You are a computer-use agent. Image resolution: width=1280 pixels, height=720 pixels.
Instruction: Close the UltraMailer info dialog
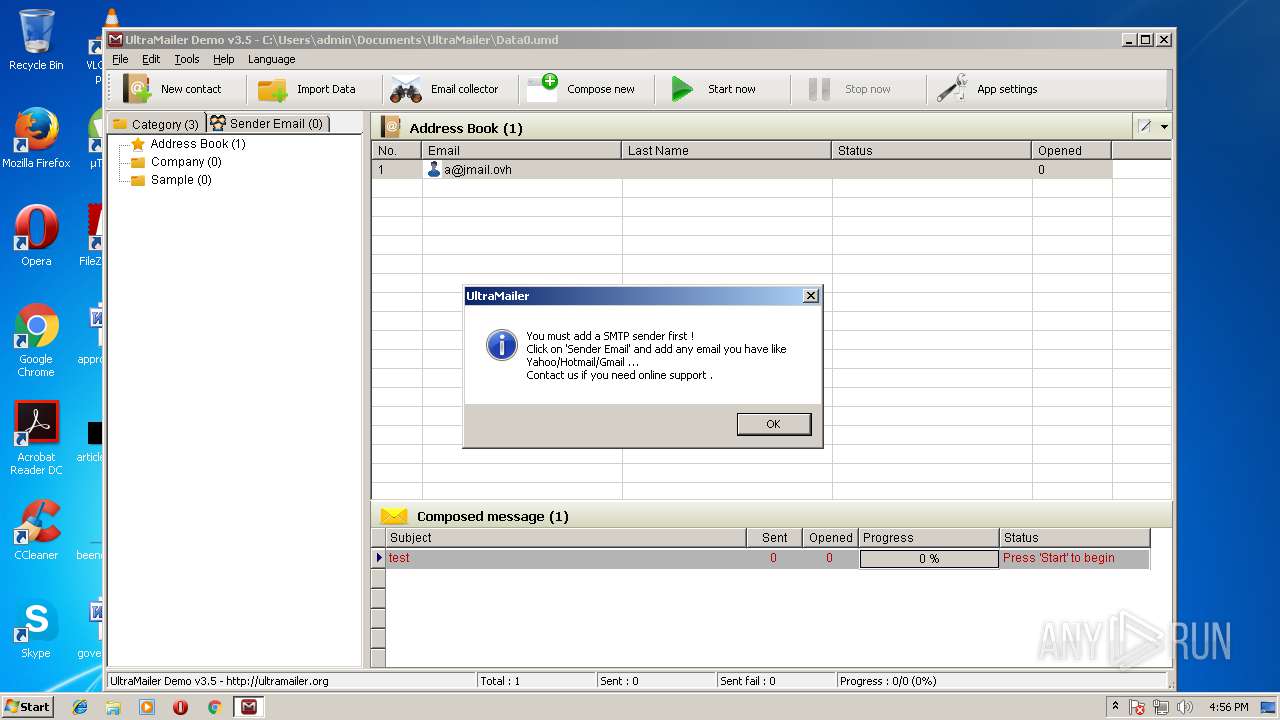811,295
